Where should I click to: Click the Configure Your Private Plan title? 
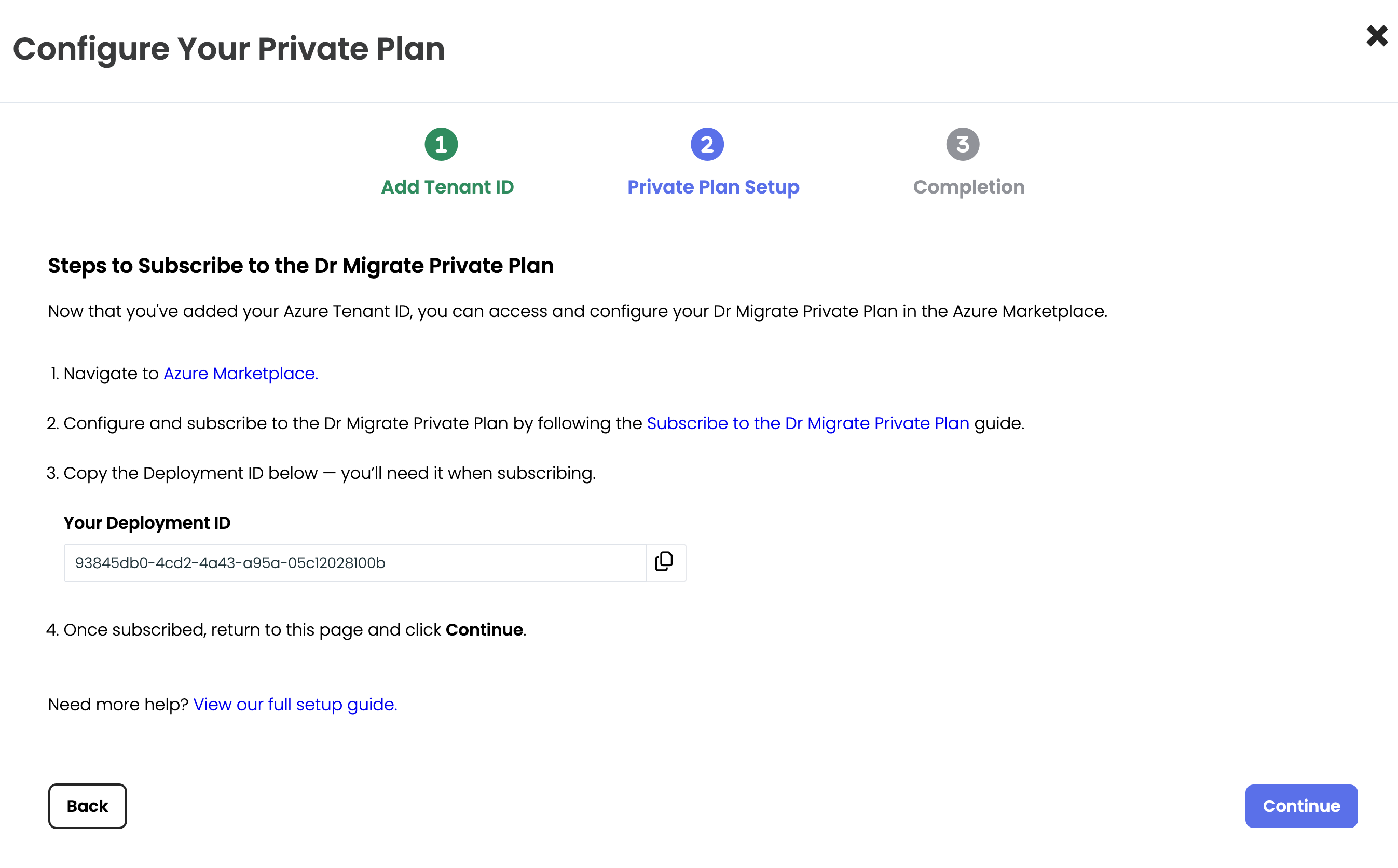(x=229, y=49)
